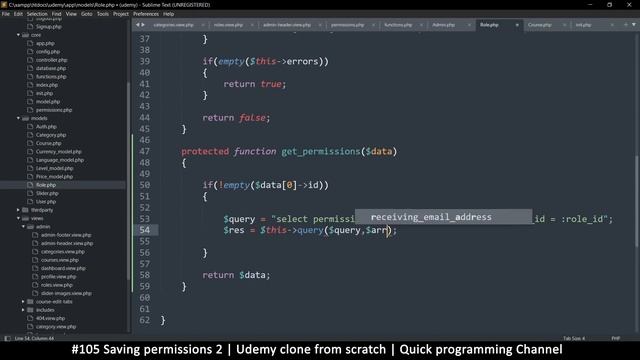Switch to the Admin.php tab
Screen dimensions: 640x360
(444, 25)
